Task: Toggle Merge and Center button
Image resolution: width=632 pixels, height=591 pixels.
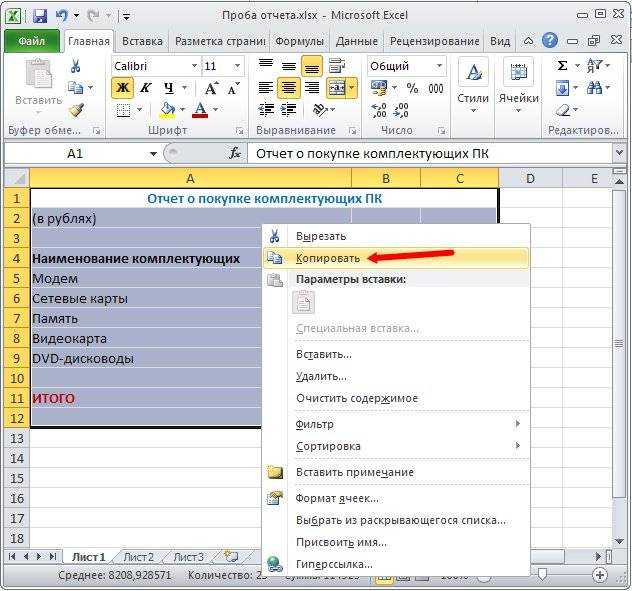Action: pos(337,88)
